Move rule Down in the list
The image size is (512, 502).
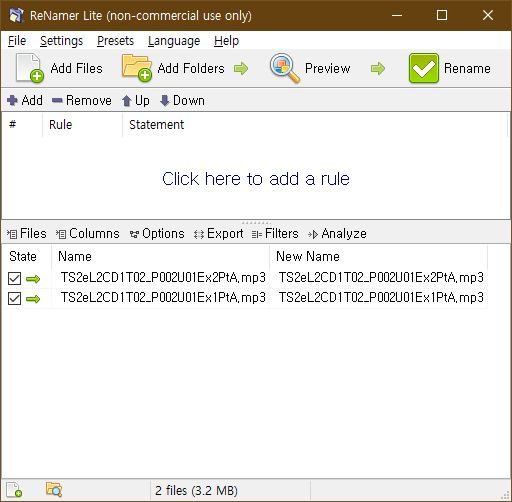182,100
